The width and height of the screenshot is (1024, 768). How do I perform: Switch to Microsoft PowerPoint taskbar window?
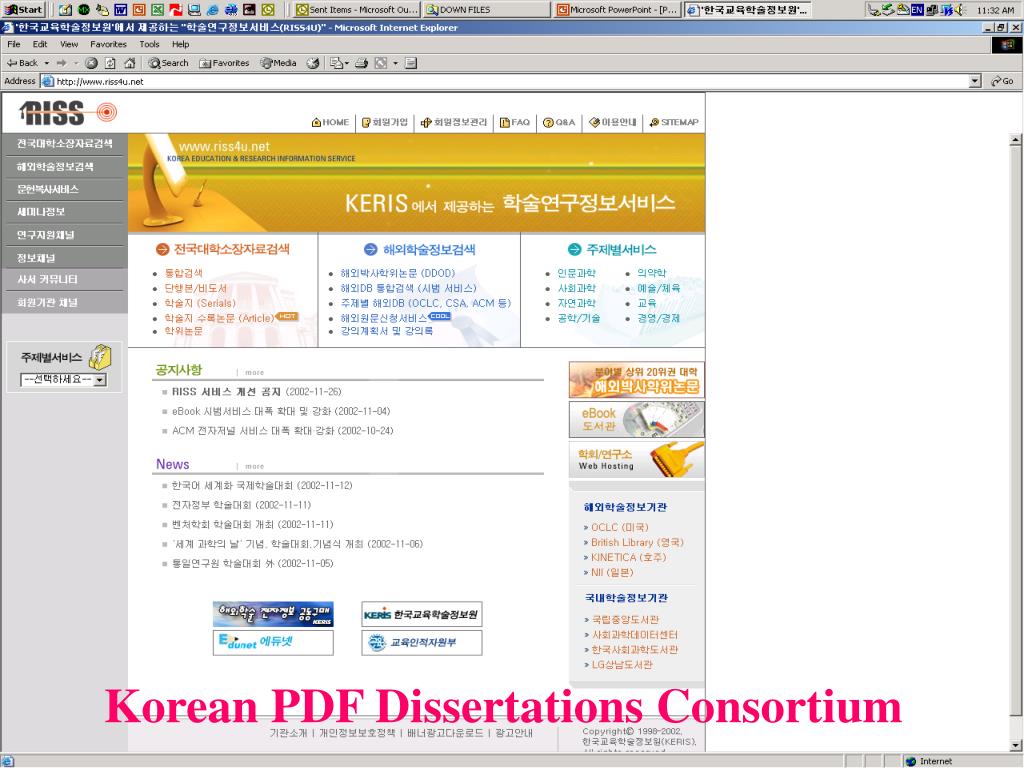tap(617, 10)
